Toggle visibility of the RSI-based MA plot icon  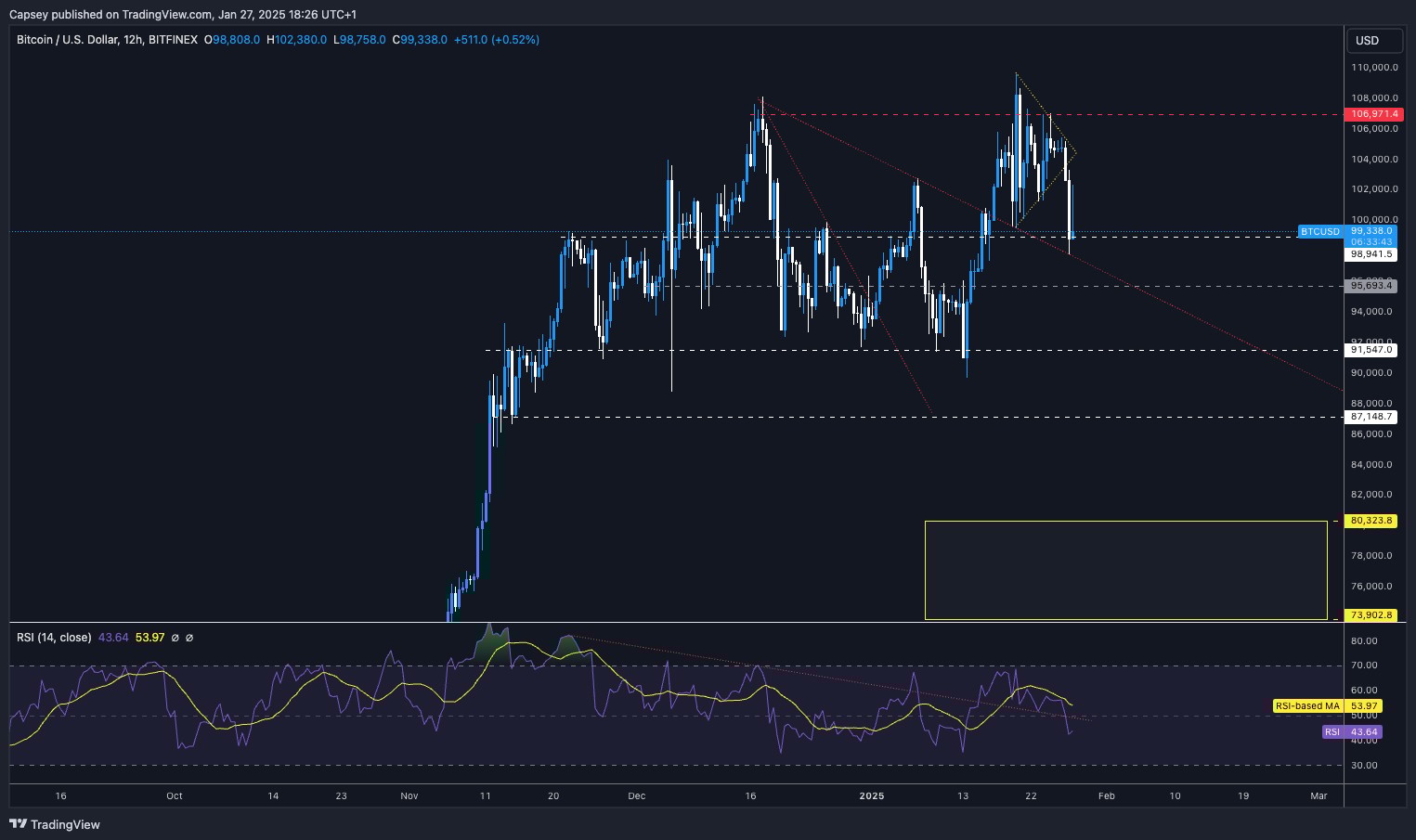pos(189,638)
